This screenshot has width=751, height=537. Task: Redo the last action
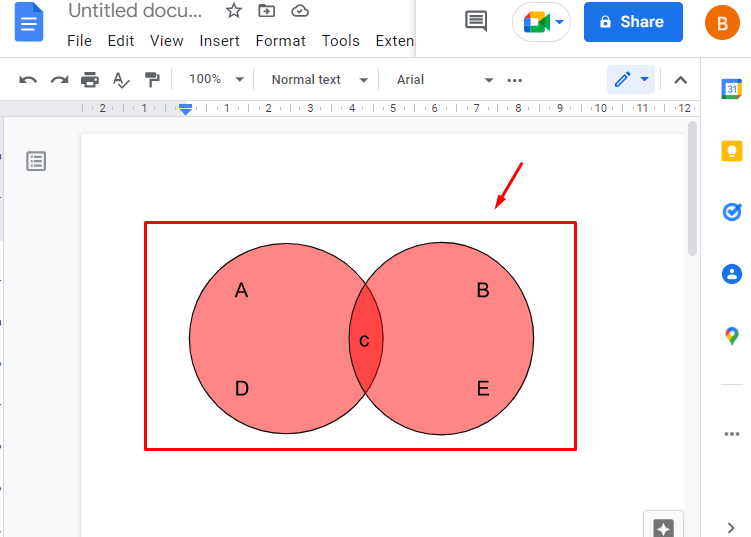click(59, 80)
